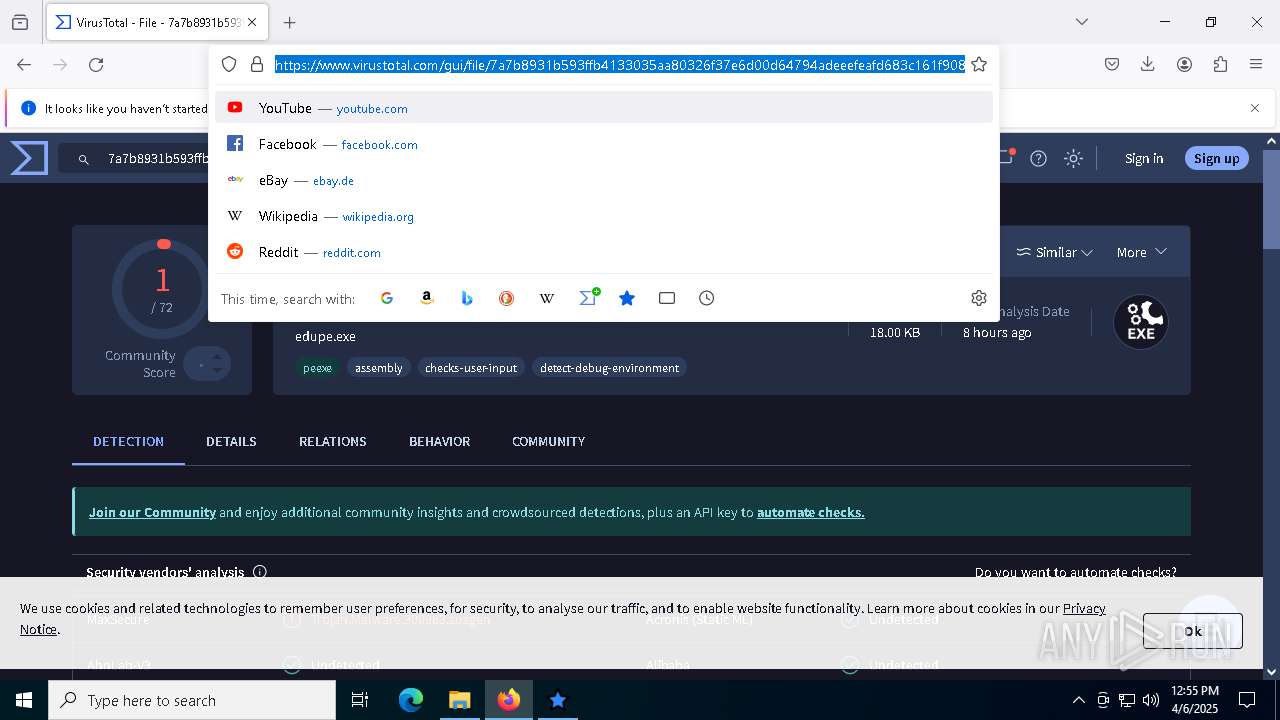Click into the URL address field
1280x720 pixels.
(x=620, y=64)
